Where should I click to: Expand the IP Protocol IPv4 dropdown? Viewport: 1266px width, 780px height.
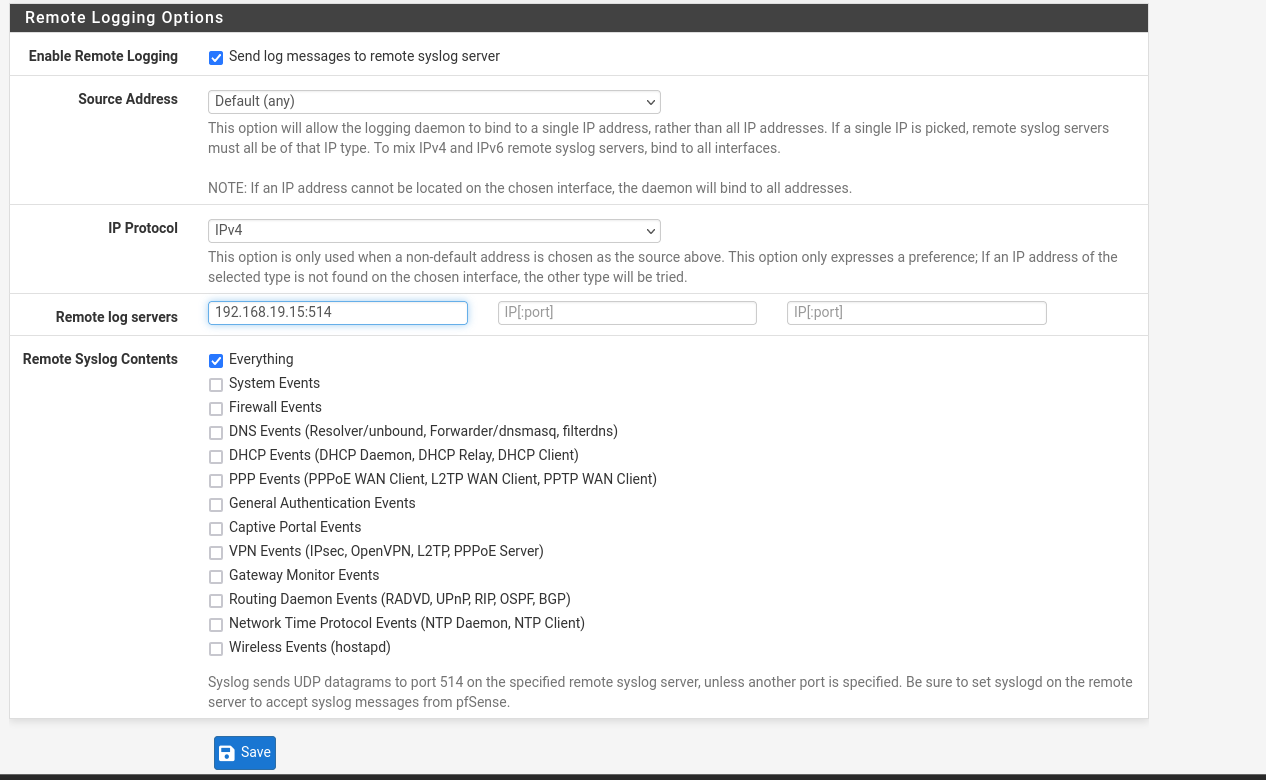click(x=434, y=231)
